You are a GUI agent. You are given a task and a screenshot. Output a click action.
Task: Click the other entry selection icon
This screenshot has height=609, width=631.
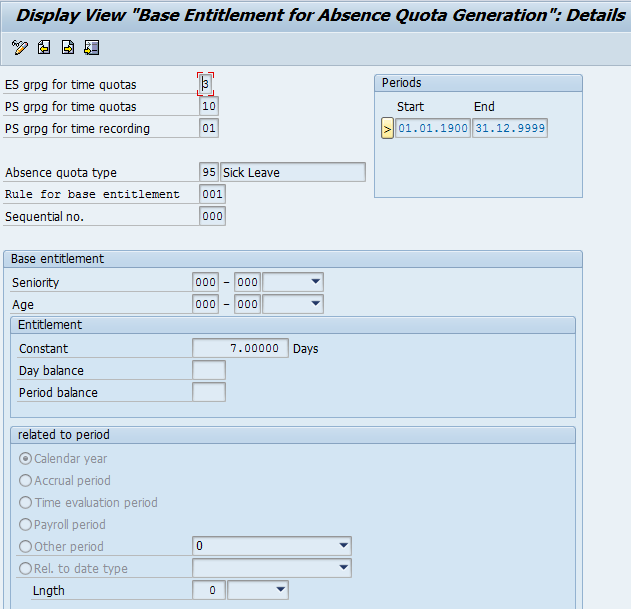click(x=92, y=48)
